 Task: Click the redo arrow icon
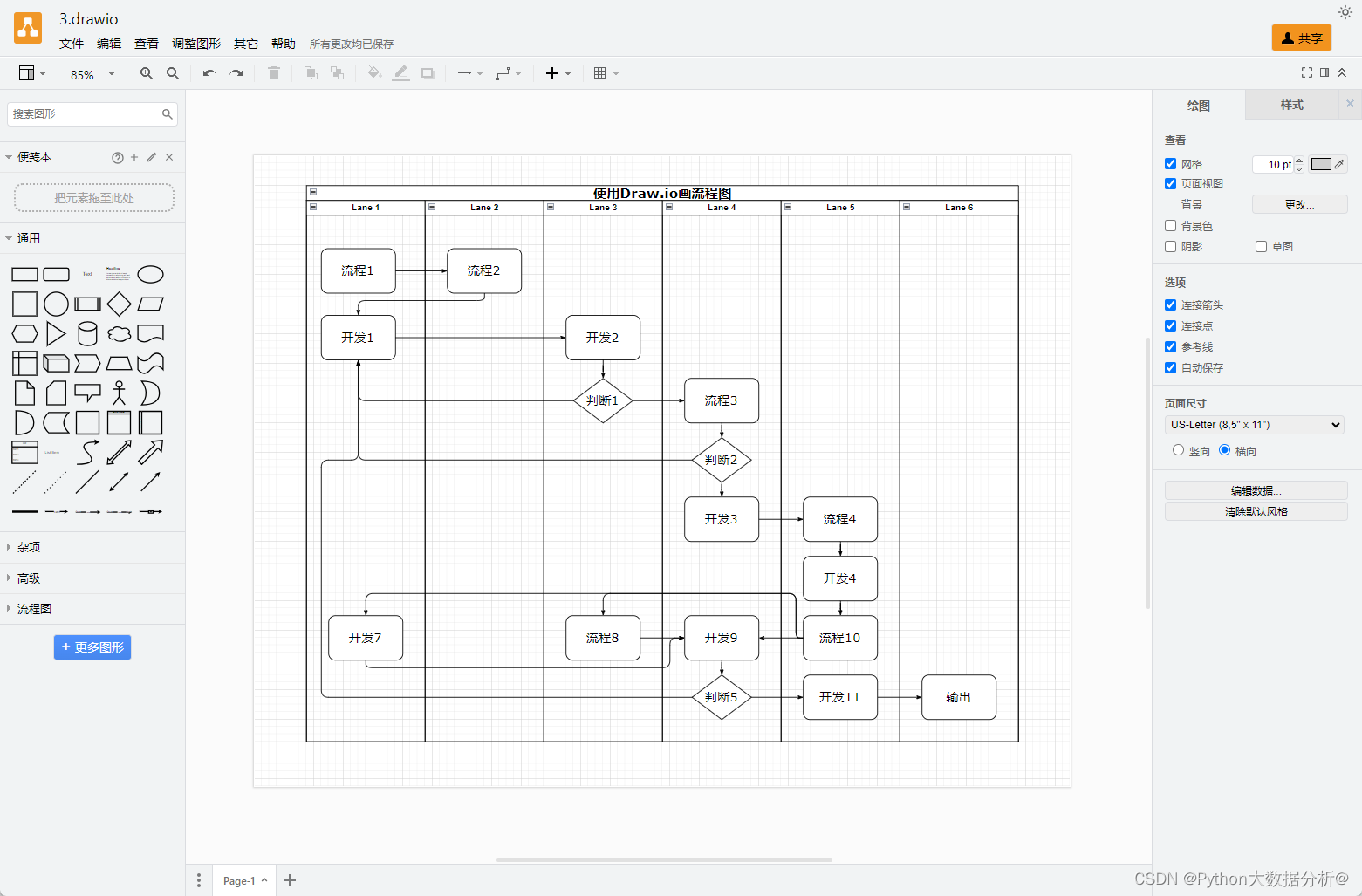pyautogui.click(x=236, y=73)
